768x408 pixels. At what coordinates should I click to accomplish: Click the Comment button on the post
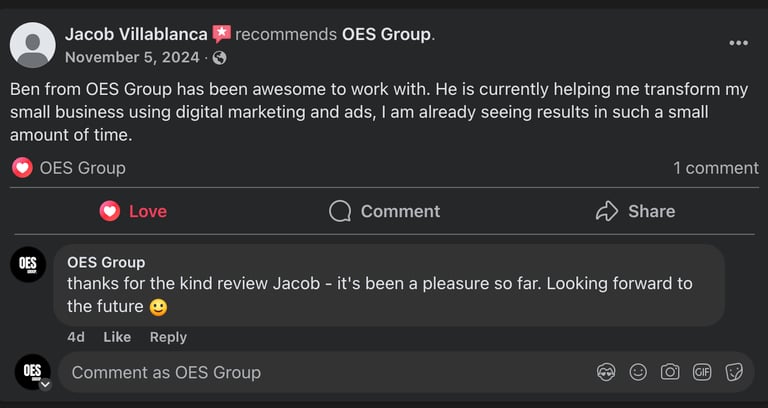384,211
